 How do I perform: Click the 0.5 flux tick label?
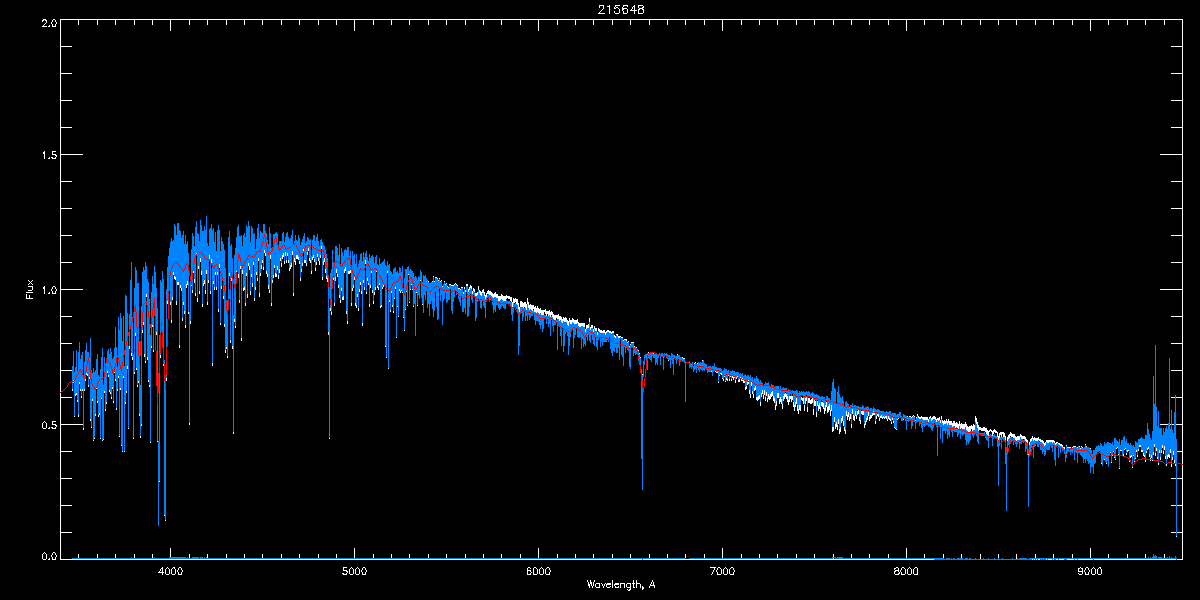(48, 424)
